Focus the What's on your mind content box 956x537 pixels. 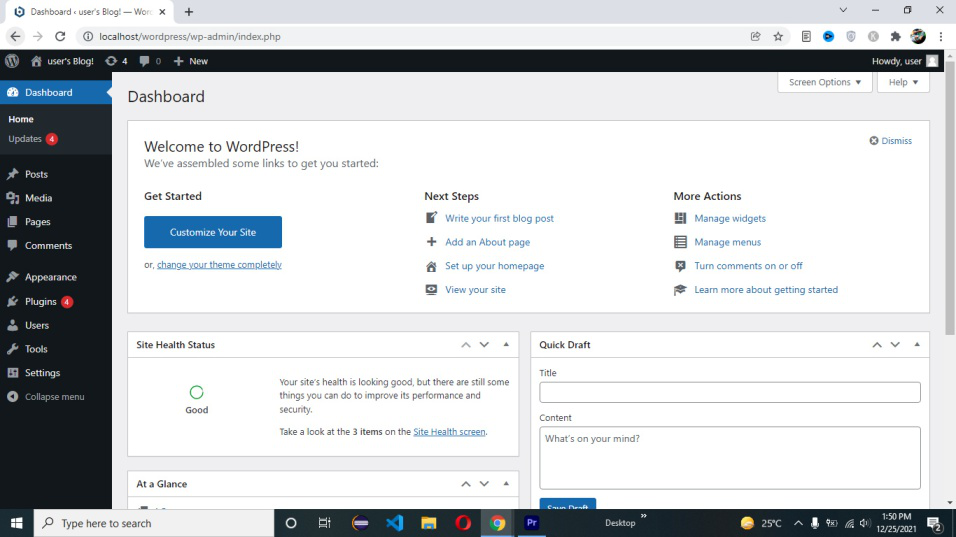730,458
